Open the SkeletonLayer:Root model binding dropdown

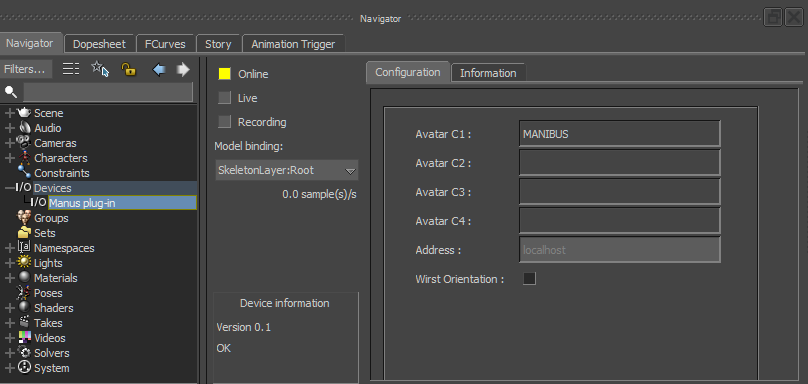click(287, 170)
